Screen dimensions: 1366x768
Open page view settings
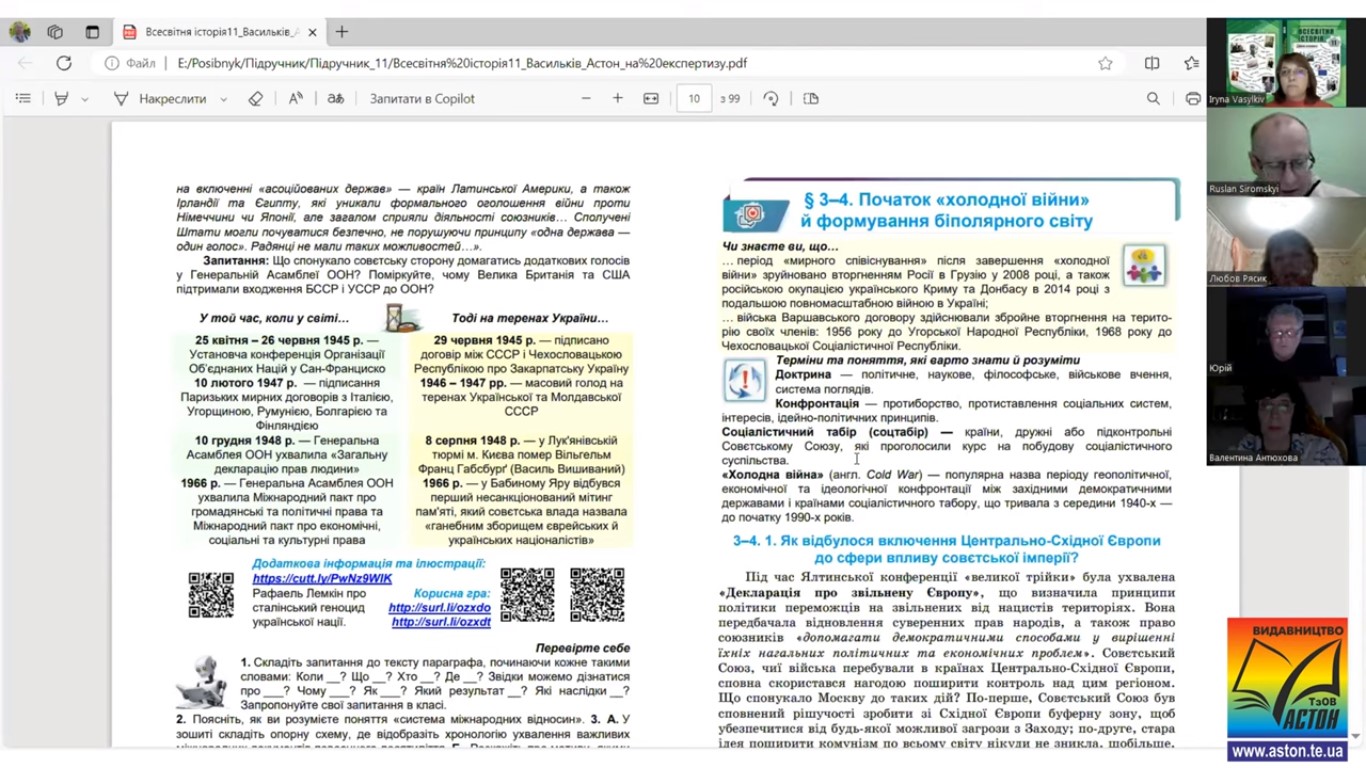pyautogui.click(x=811, y=99)
